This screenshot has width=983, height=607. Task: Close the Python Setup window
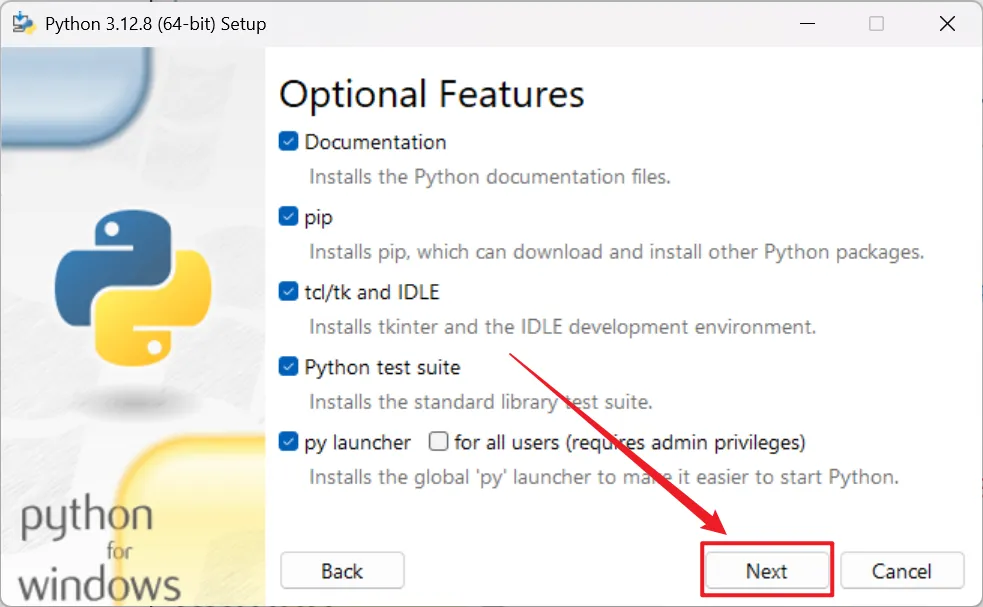coord(946,23)
